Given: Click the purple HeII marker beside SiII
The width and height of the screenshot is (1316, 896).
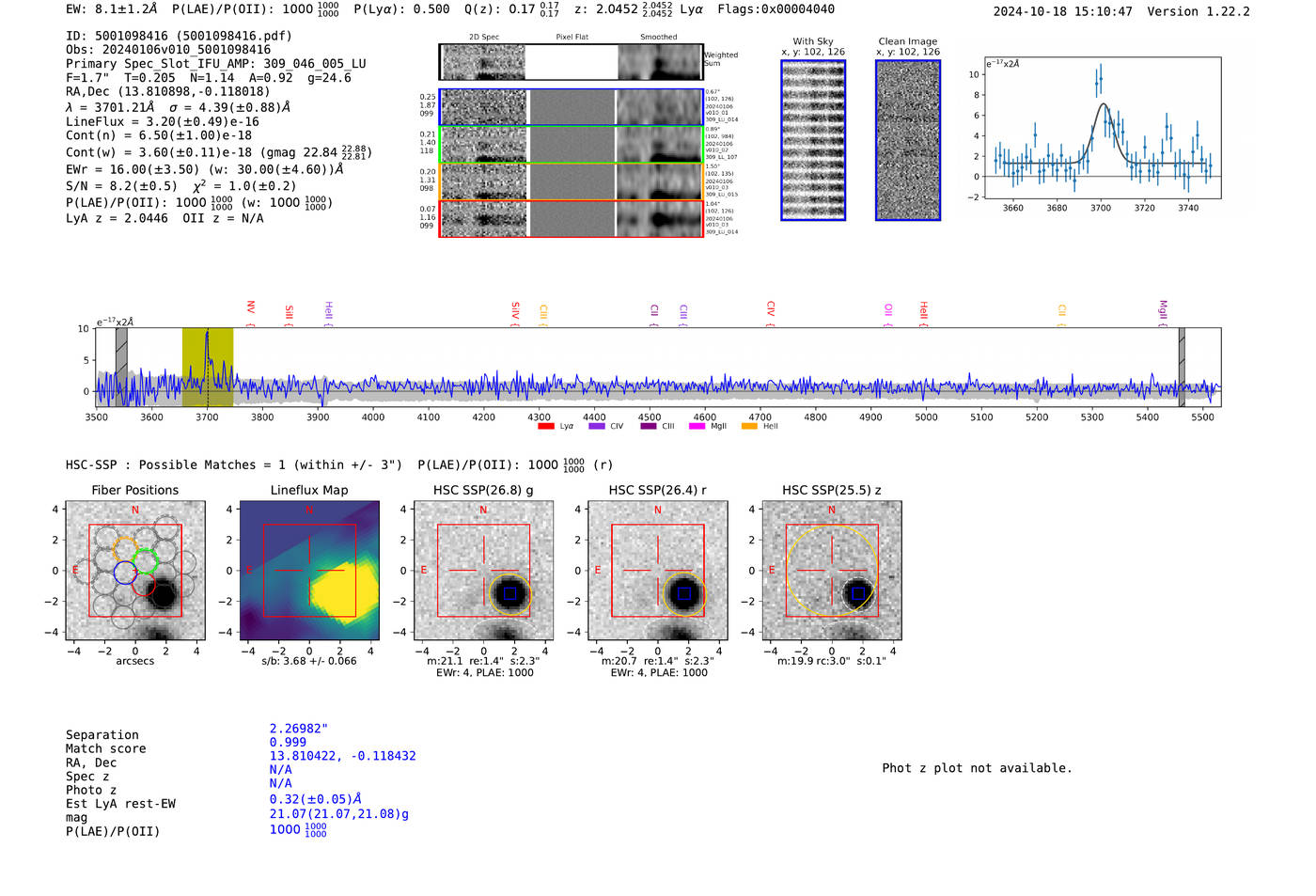Looking at the screenshot, I should coord(328,313).
